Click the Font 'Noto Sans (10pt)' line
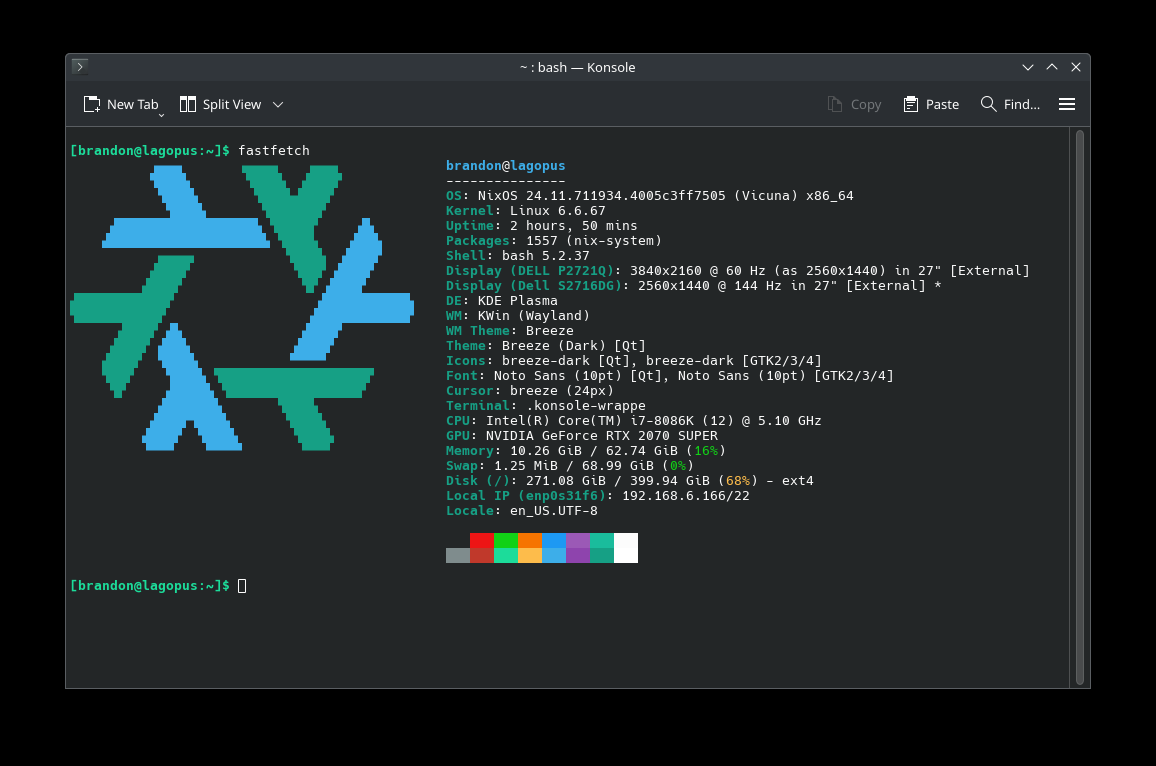 (x=669, y=376)
